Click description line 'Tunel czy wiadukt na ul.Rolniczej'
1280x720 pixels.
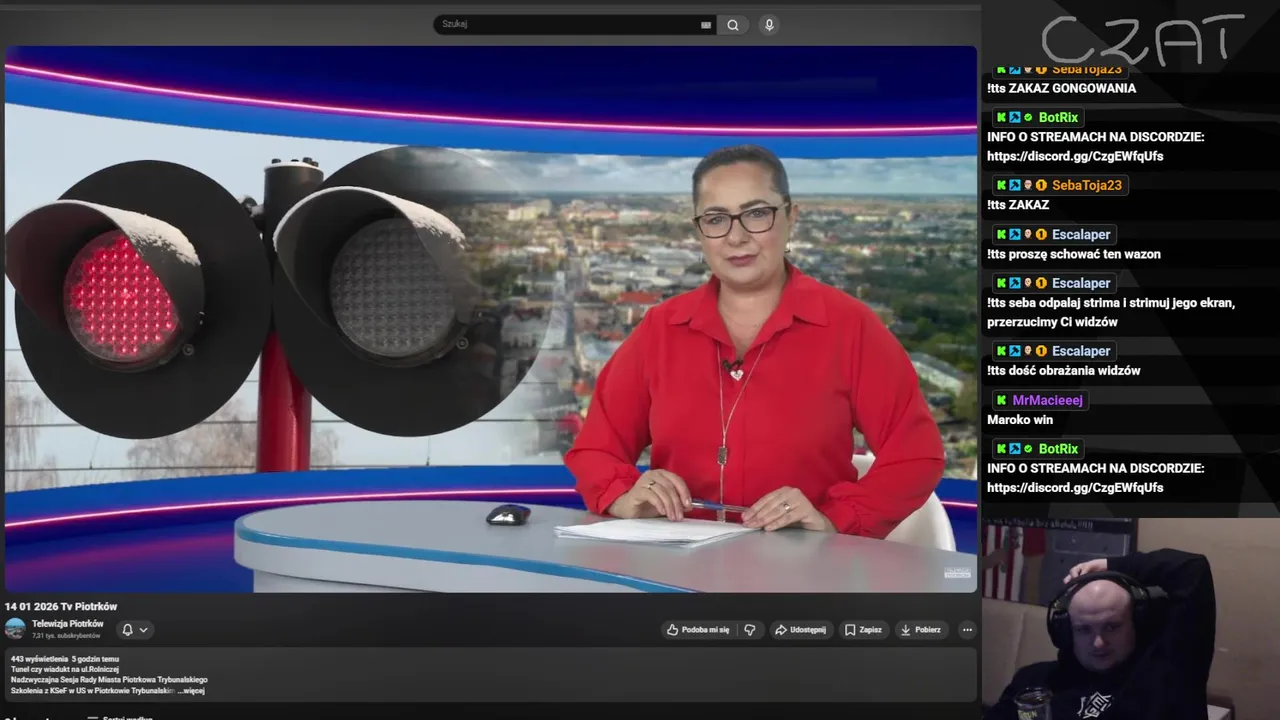tap(65, 669)
